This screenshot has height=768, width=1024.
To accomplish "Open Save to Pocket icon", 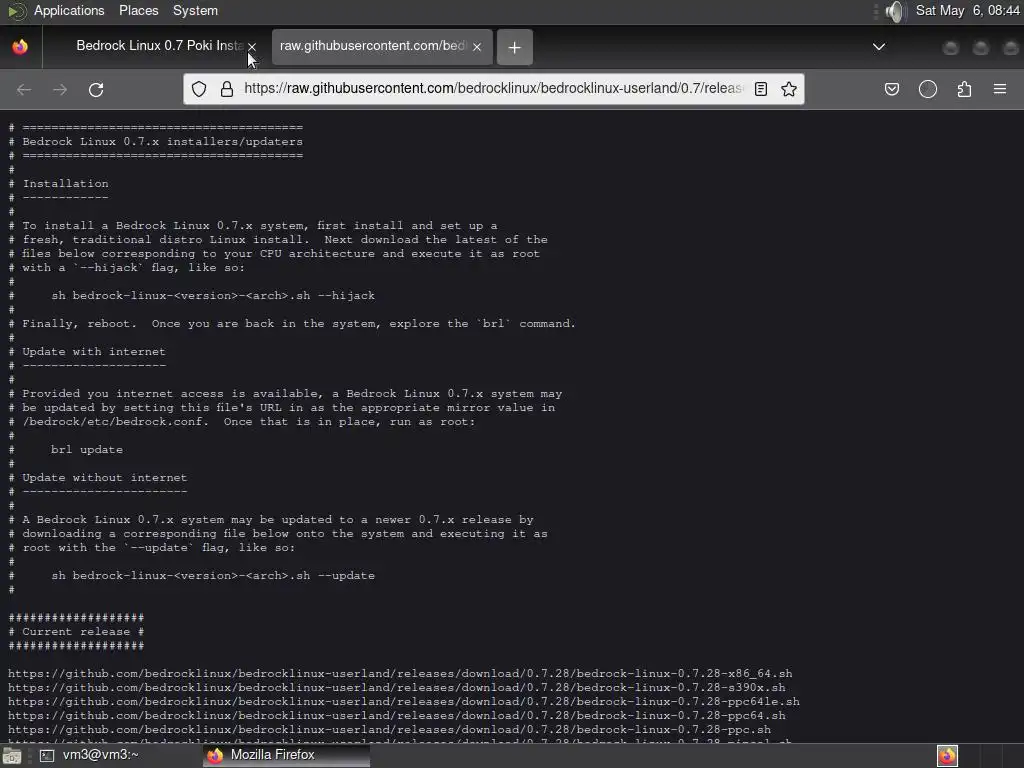I will tap(891, 89).
